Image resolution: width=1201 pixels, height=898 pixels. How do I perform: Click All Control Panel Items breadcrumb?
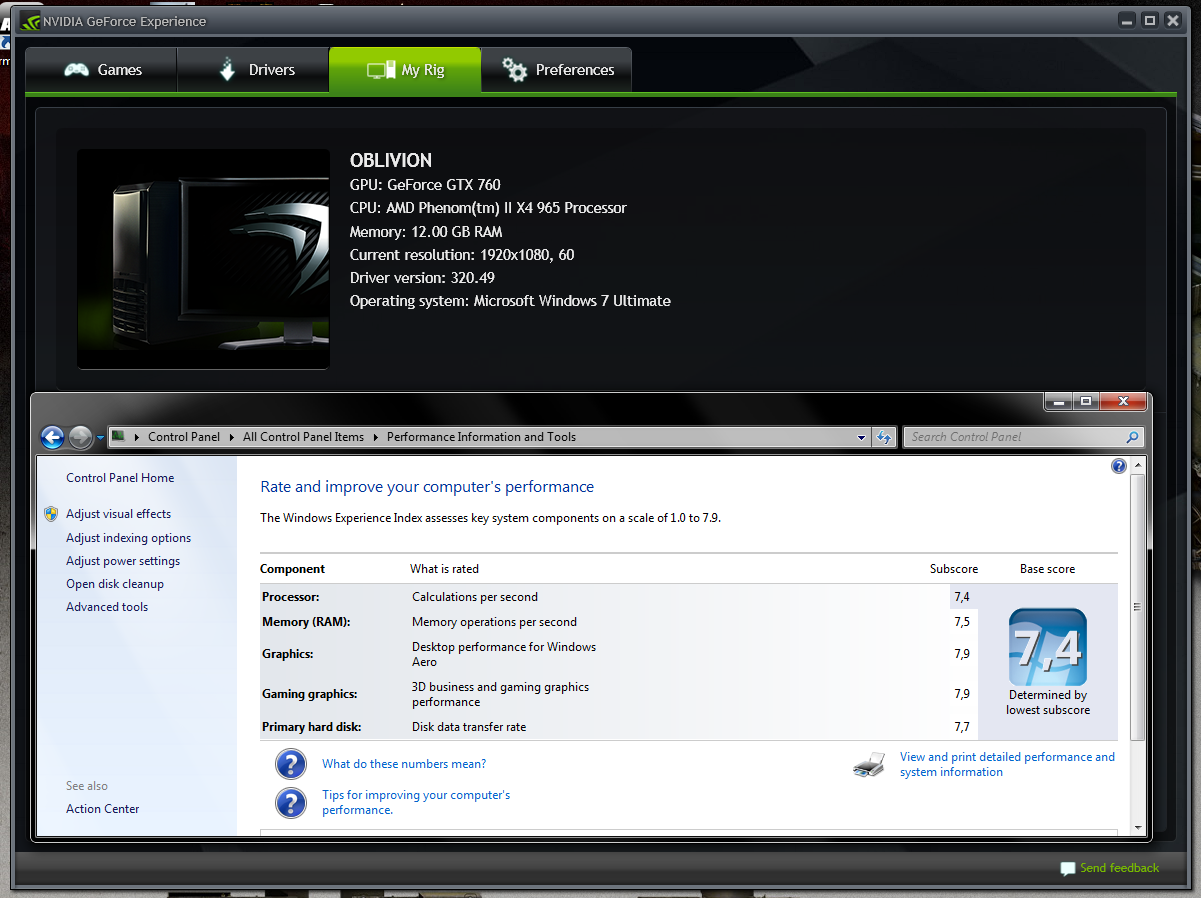pos(303,437)
